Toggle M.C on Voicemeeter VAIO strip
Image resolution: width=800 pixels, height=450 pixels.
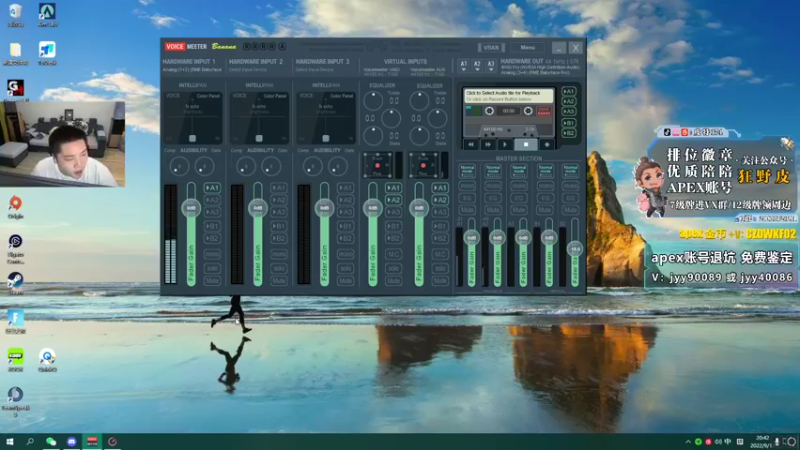[393, 254]
